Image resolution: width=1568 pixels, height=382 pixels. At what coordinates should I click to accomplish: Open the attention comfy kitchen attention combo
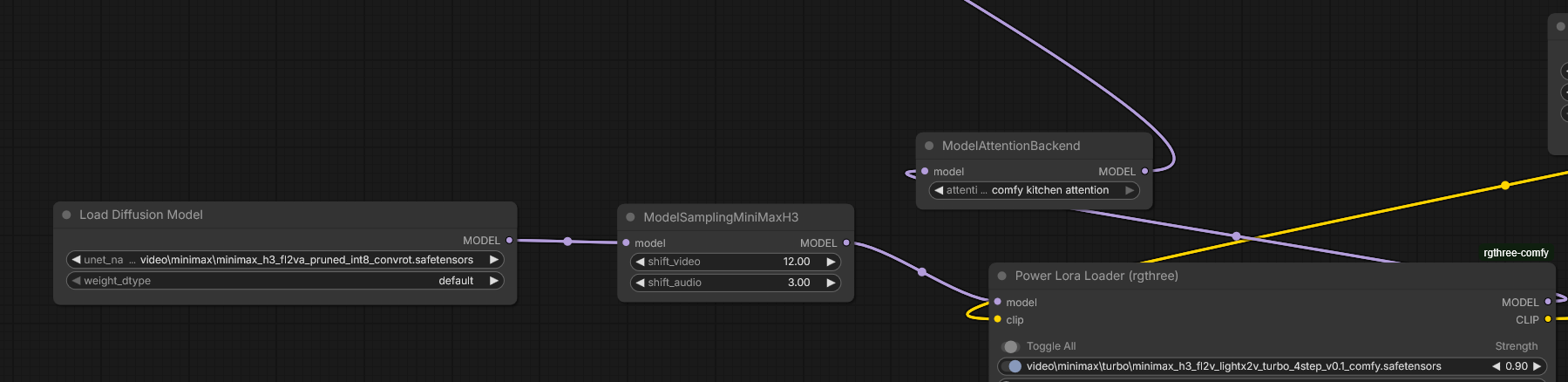(1035, 190)
